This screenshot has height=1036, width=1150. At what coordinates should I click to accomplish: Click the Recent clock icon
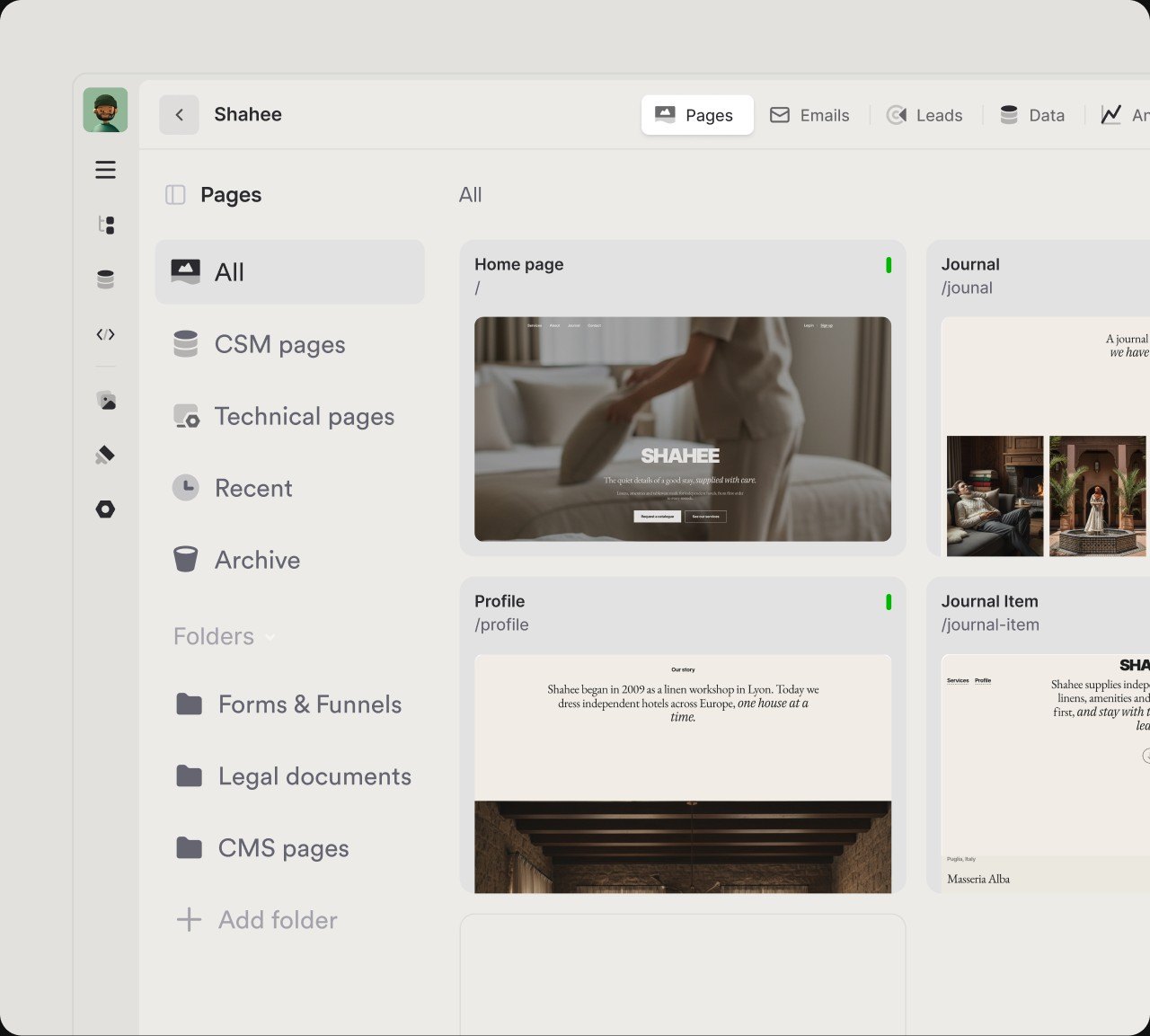[185, 488]
